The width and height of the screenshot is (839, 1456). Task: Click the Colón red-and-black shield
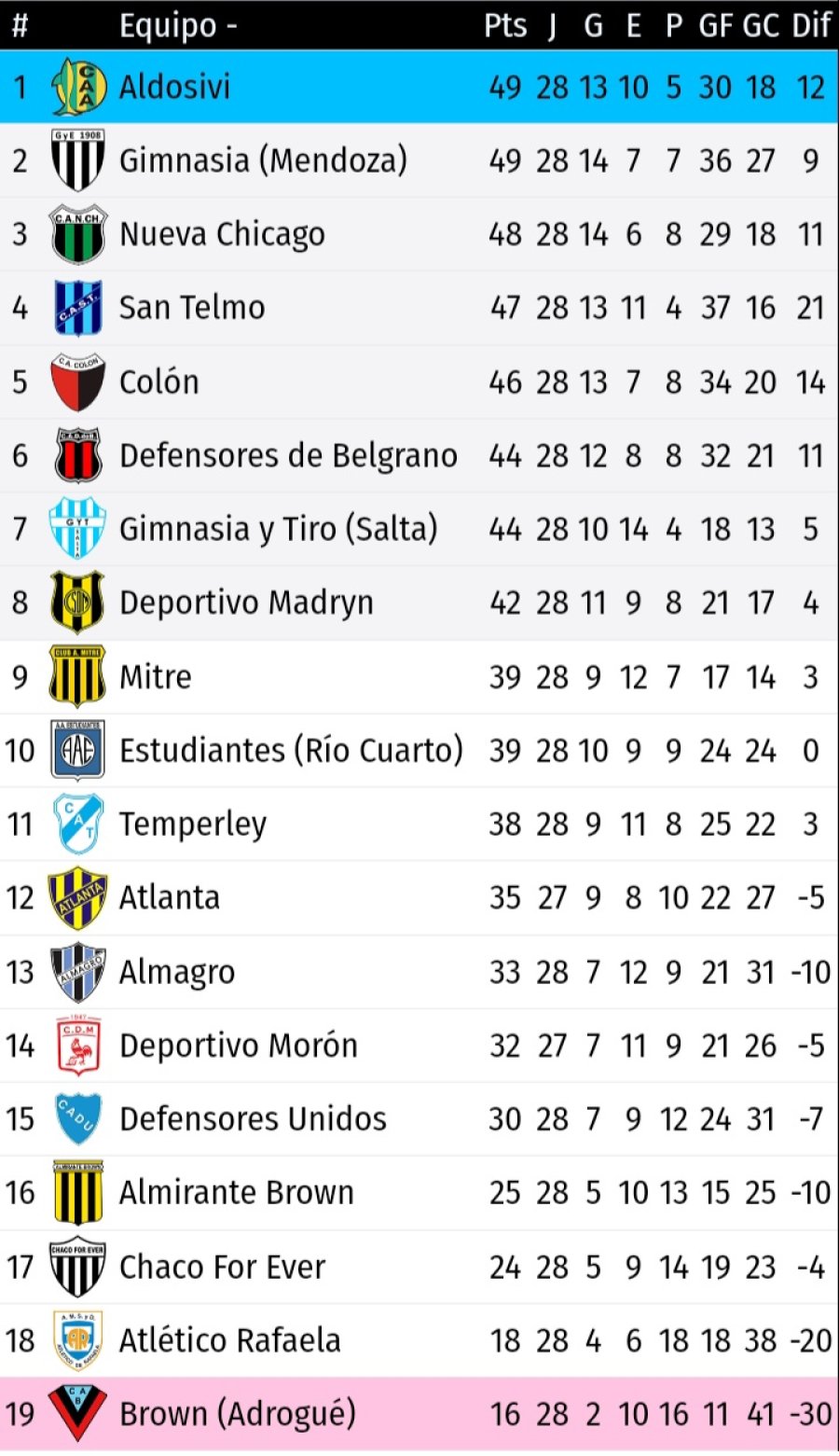click(77, 381)
